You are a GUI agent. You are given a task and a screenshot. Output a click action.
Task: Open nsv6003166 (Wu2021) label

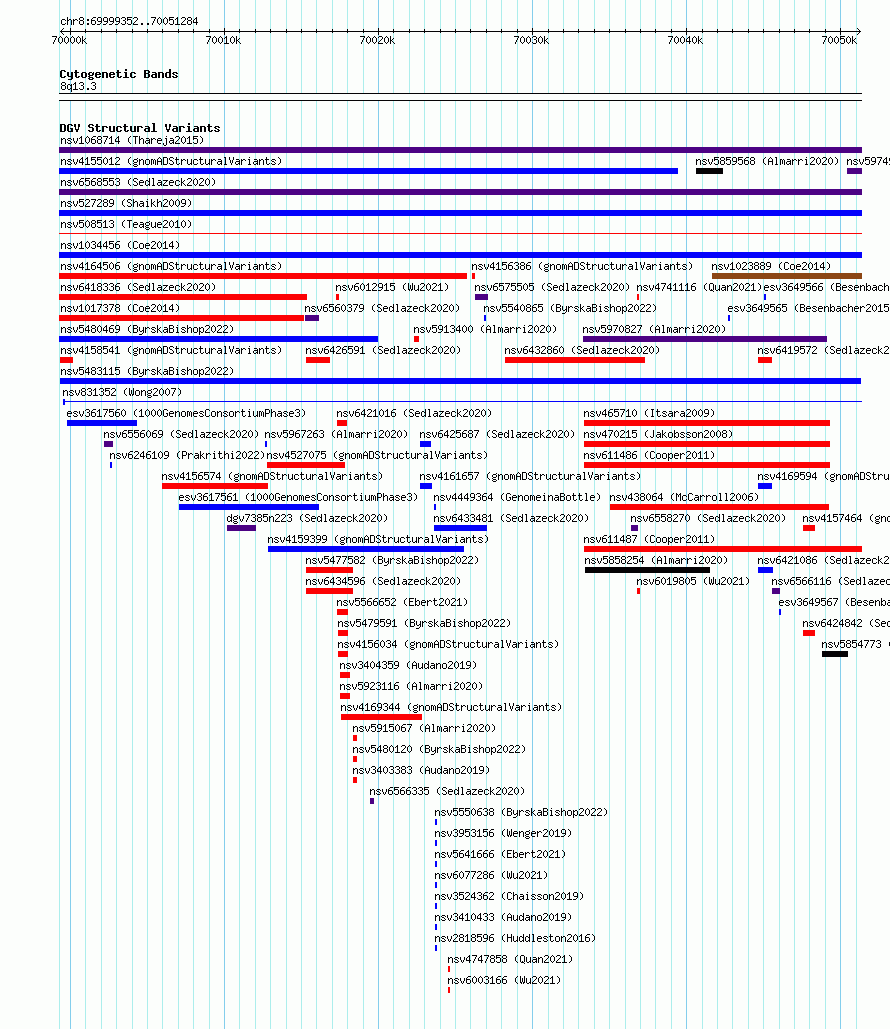(x=504, y=980)
